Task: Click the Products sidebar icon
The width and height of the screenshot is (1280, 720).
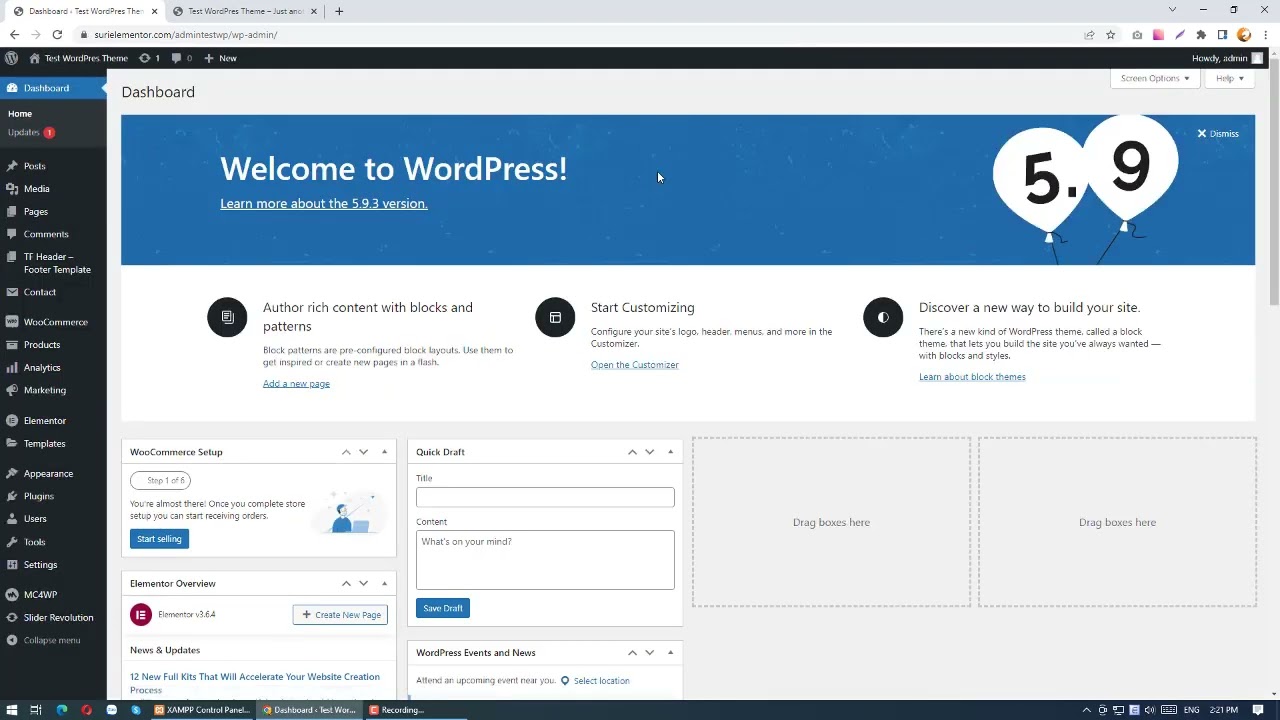Action: point(12,345)
